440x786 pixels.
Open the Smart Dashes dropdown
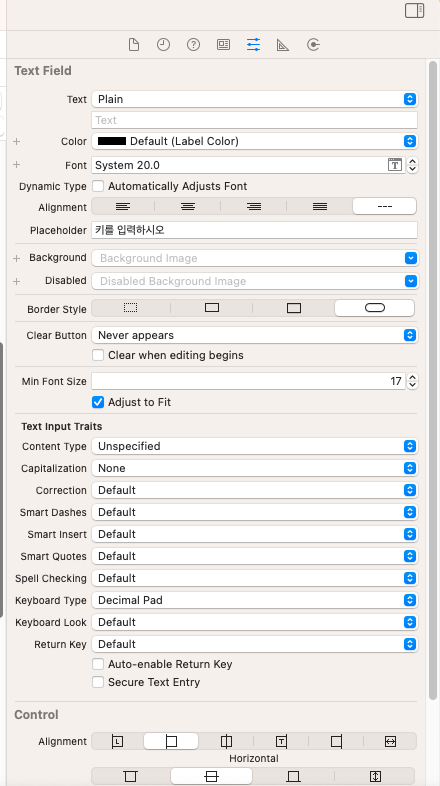click(255, 512)
